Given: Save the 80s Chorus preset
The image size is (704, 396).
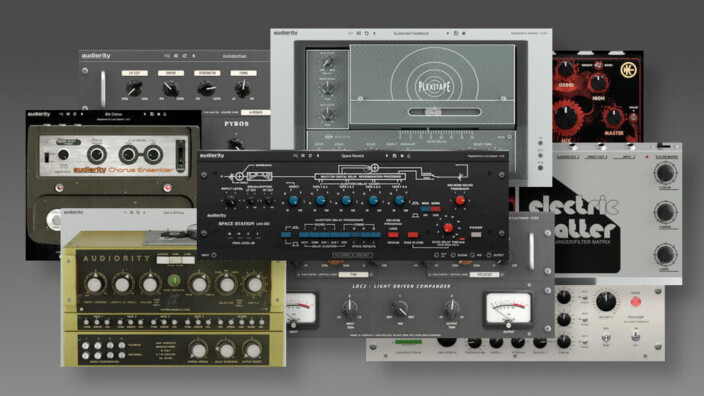Looking at the screenshot, I should [x=152, y=114].
